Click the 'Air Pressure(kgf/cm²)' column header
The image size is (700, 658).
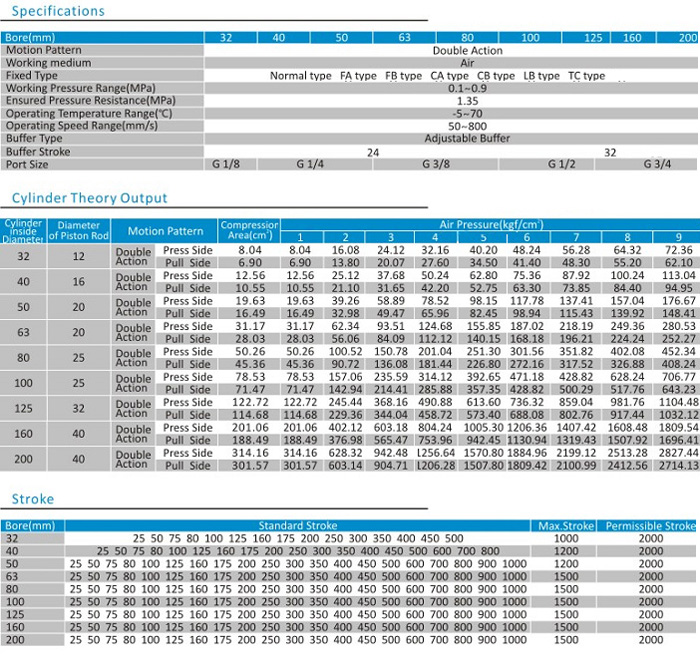tap(491, 225)
